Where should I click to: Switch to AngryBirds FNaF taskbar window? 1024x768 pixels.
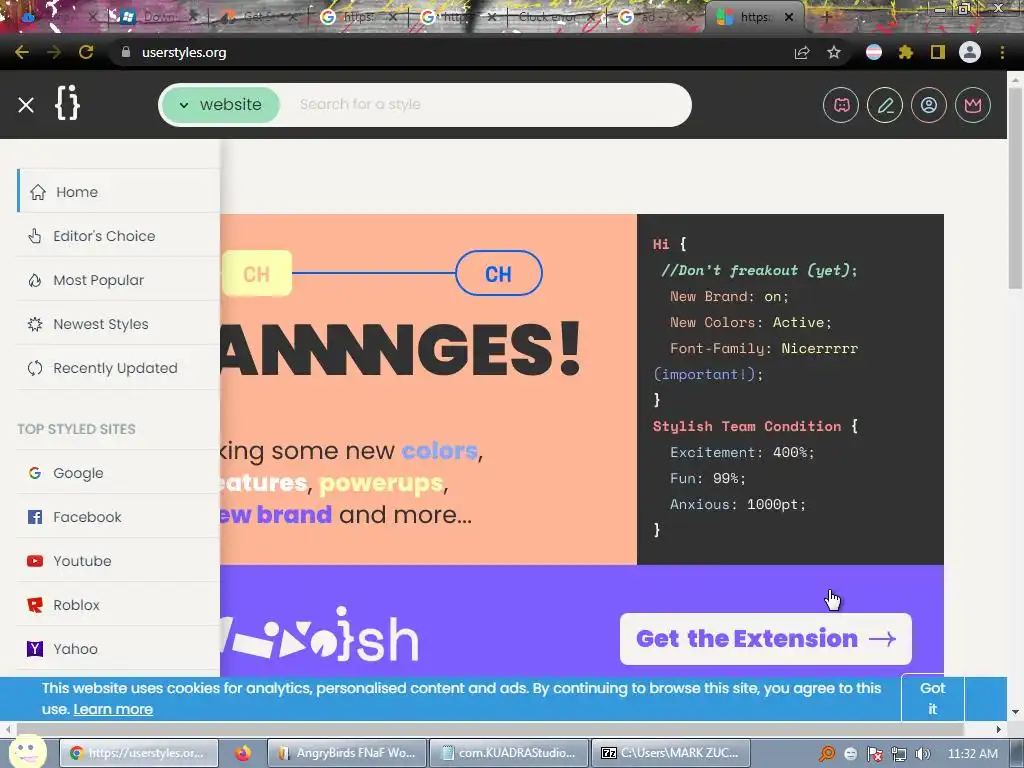(x=348, y=753)
